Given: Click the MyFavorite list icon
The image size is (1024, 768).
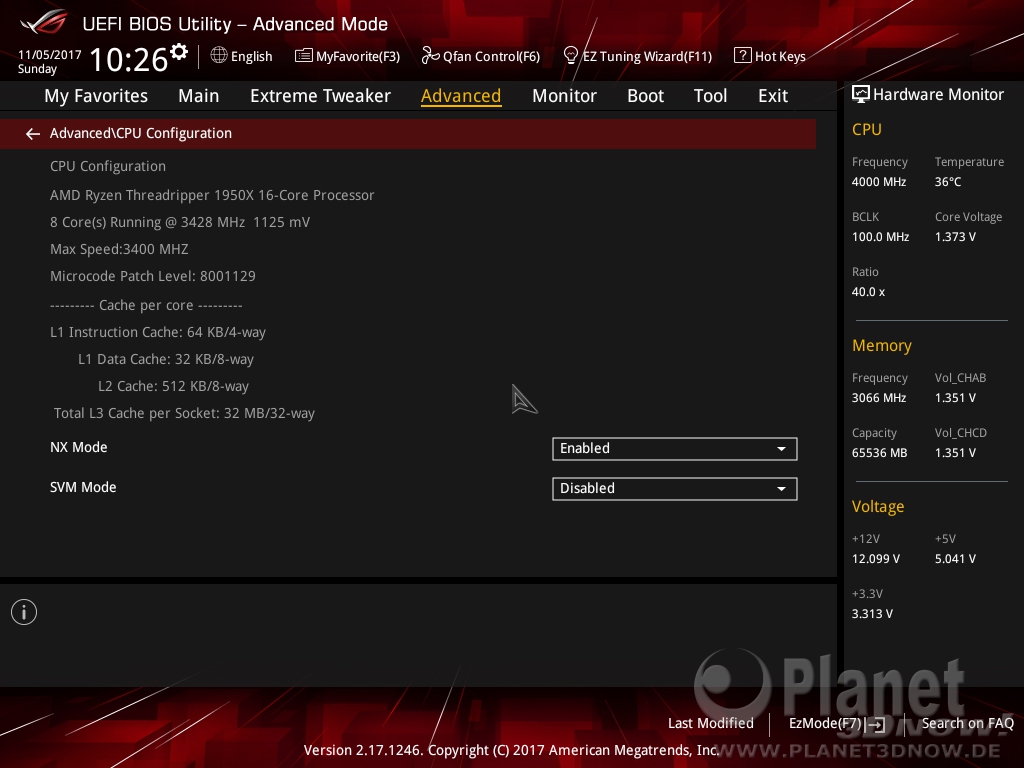Looking at the screenshot, I should tap(303, 56).
